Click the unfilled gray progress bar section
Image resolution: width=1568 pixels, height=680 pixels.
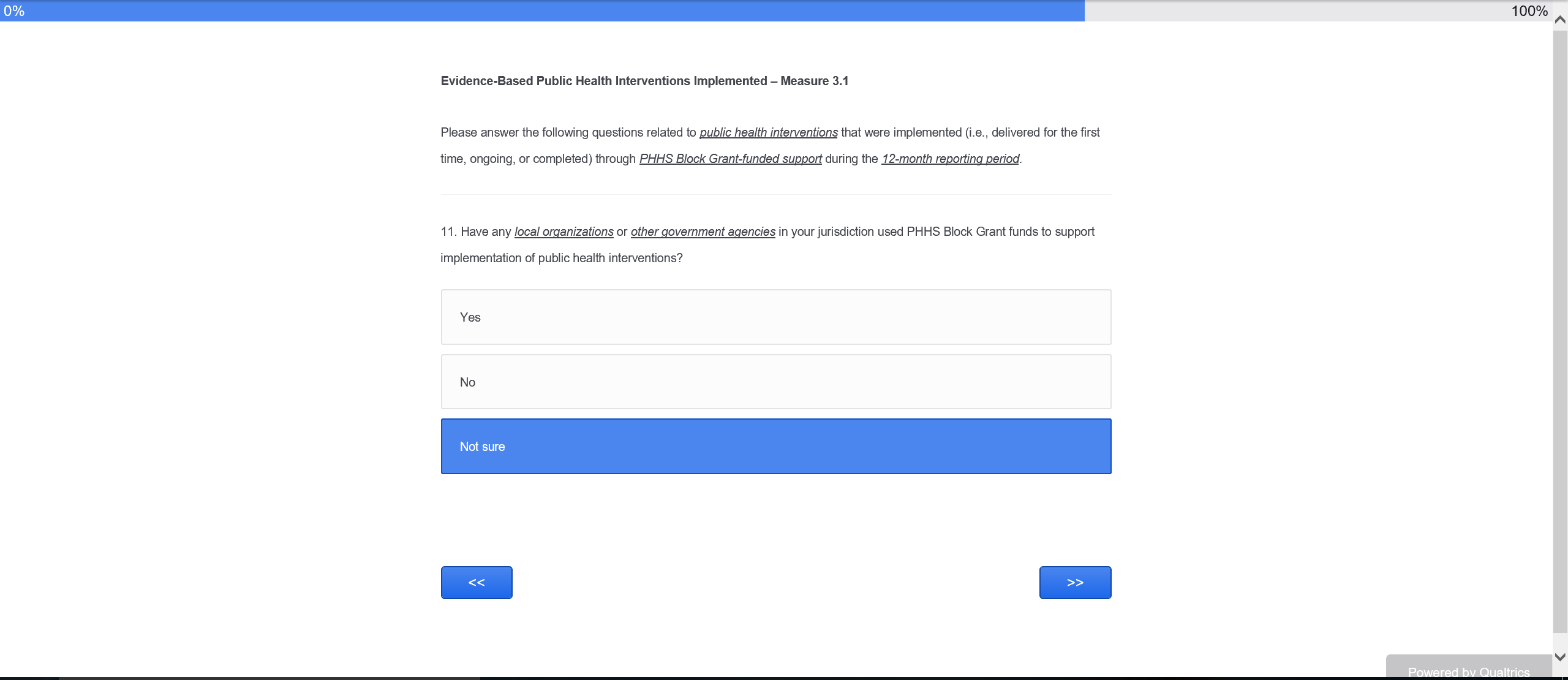point(1286,11)
